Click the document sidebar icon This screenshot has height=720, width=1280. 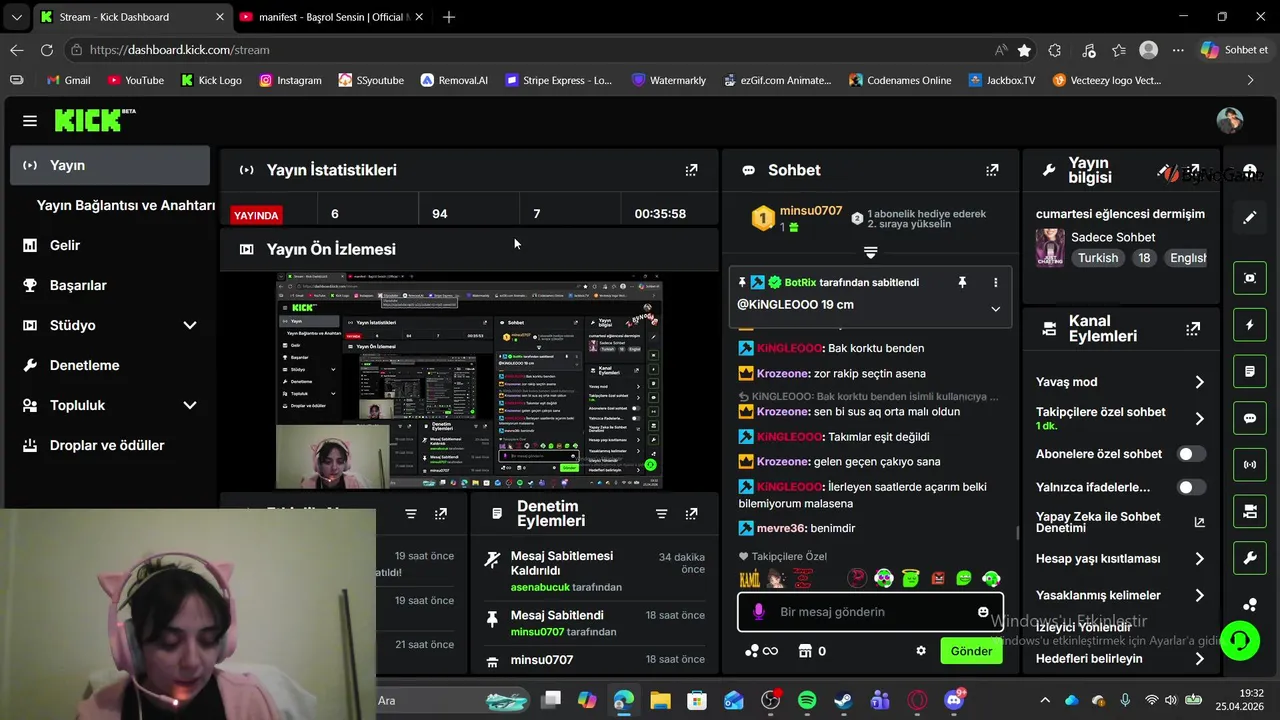[x=1250, y=371]
